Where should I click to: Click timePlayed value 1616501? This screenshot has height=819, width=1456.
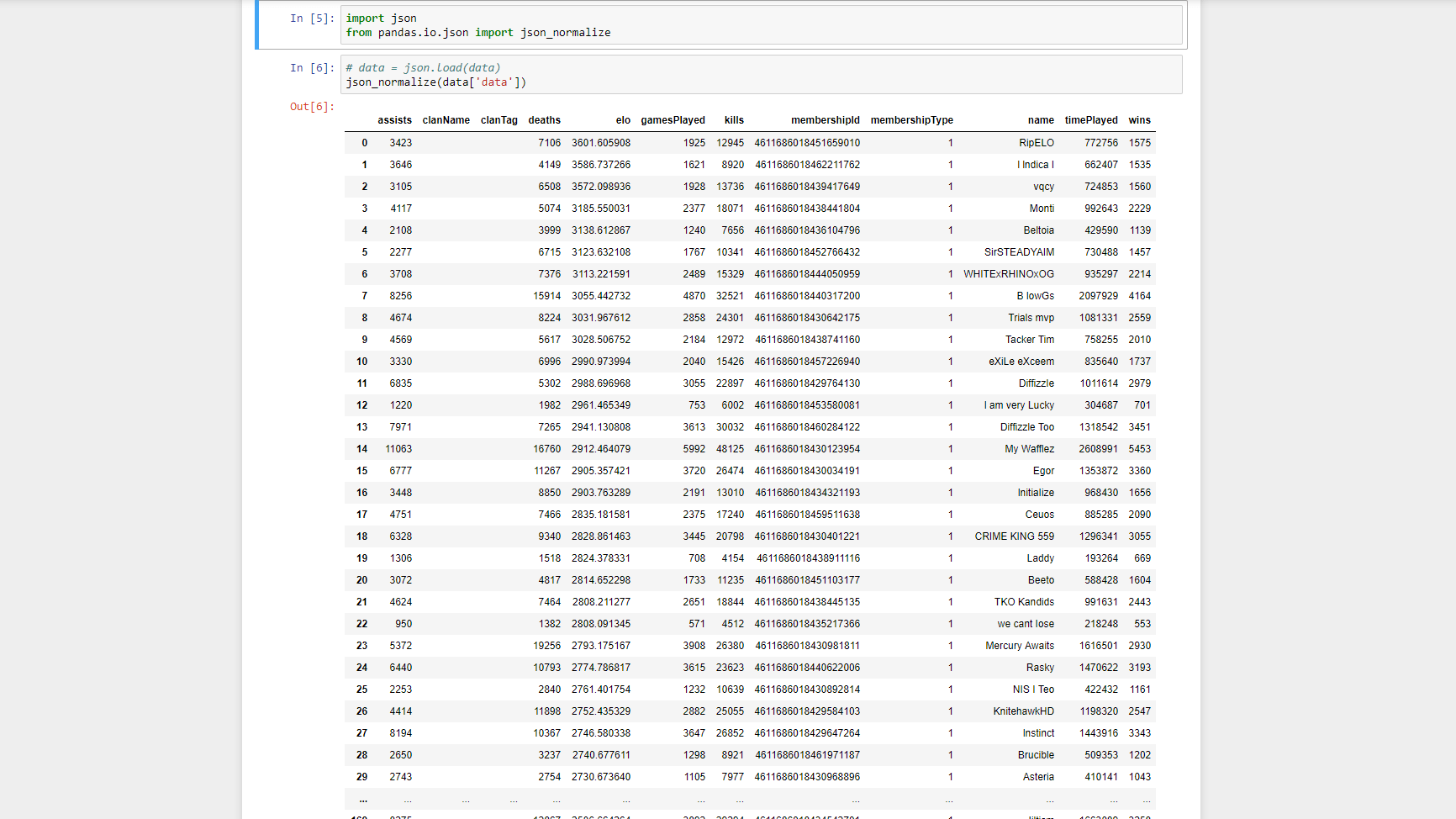coord(1099,646)
